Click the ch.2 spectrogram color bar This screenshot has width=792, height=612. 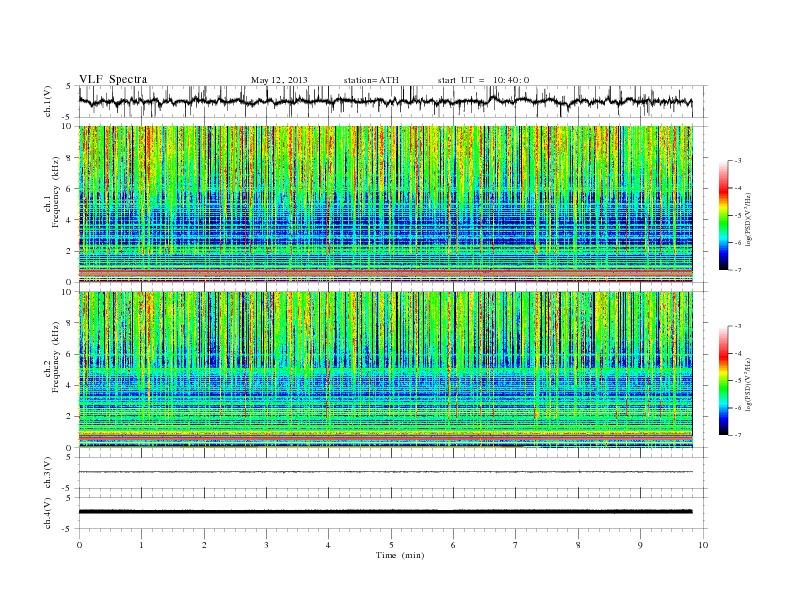pos(723,380)
